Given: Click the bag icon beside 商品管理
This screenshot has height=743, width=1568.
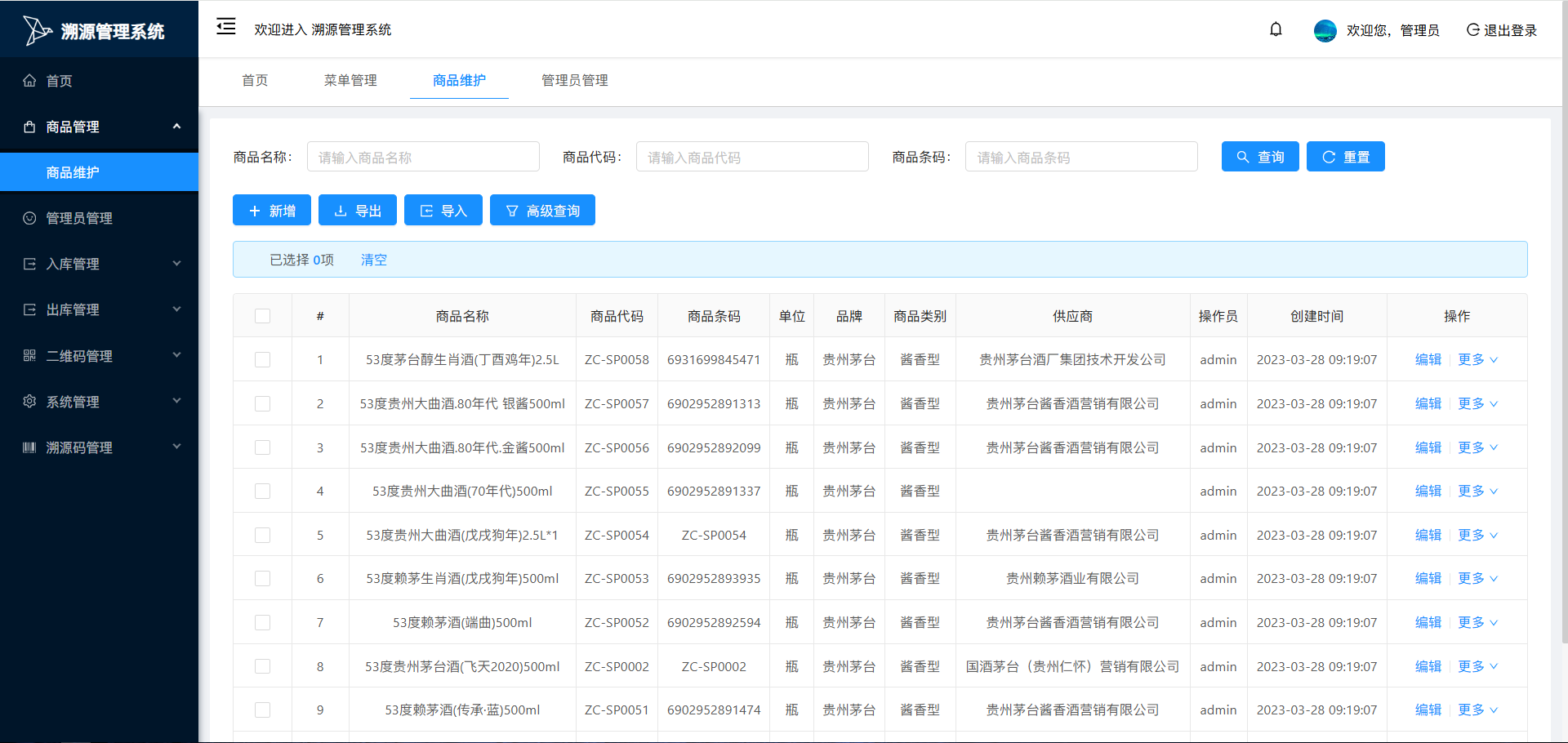Looking at the screenshot, I should (x=29, y=127).
